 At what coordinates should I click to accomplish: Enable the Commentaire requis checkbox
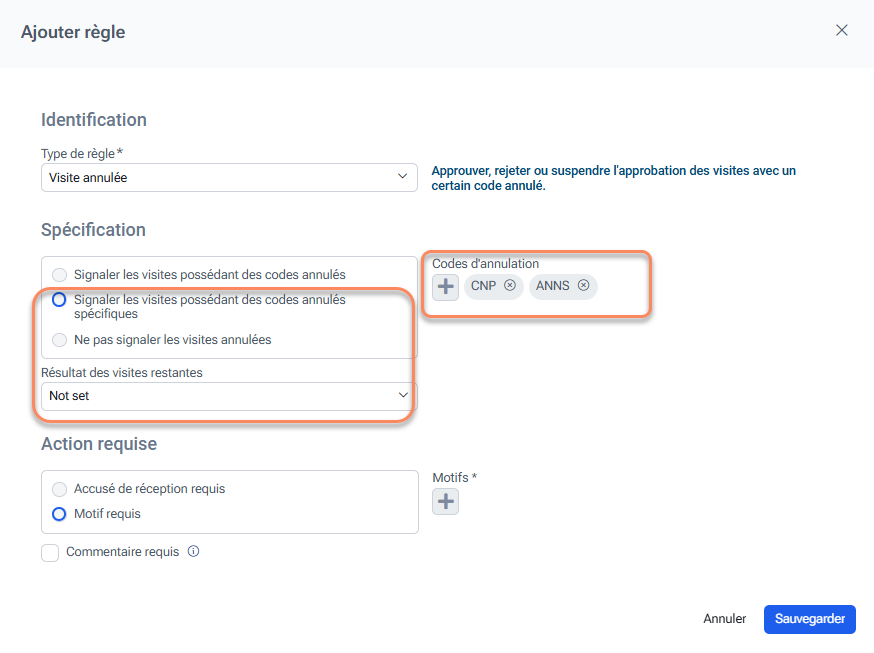[50, 552]
